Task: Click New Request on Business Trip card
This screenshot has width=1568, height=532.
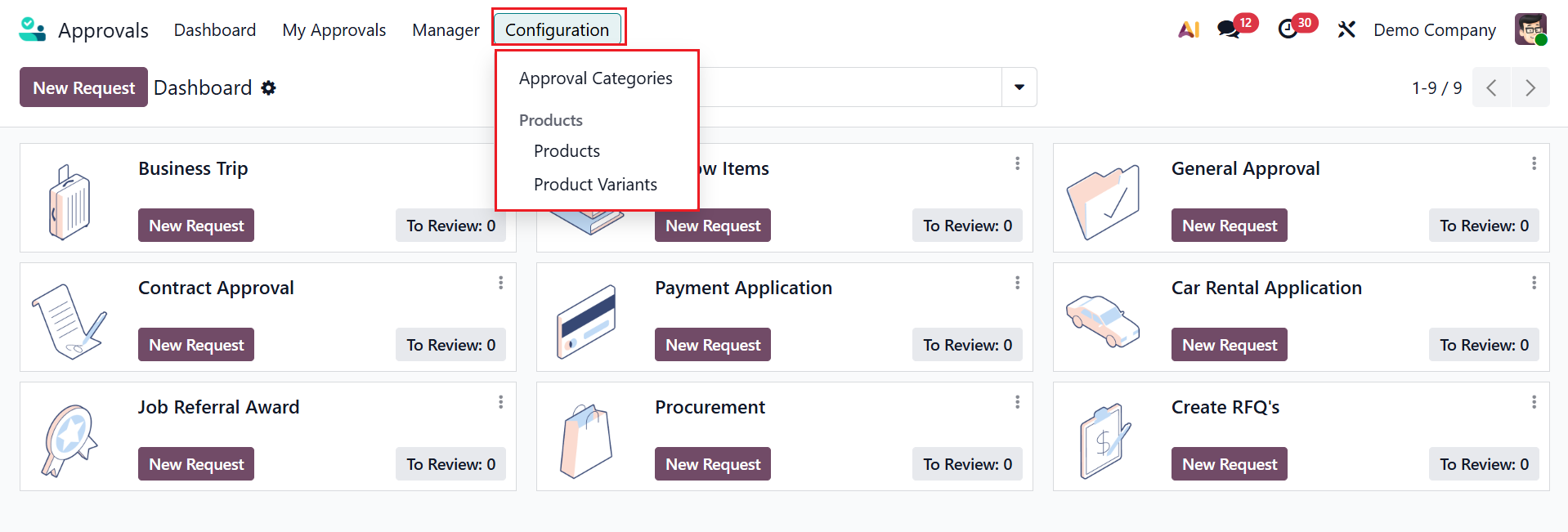Action: click(x=196, y=226)
